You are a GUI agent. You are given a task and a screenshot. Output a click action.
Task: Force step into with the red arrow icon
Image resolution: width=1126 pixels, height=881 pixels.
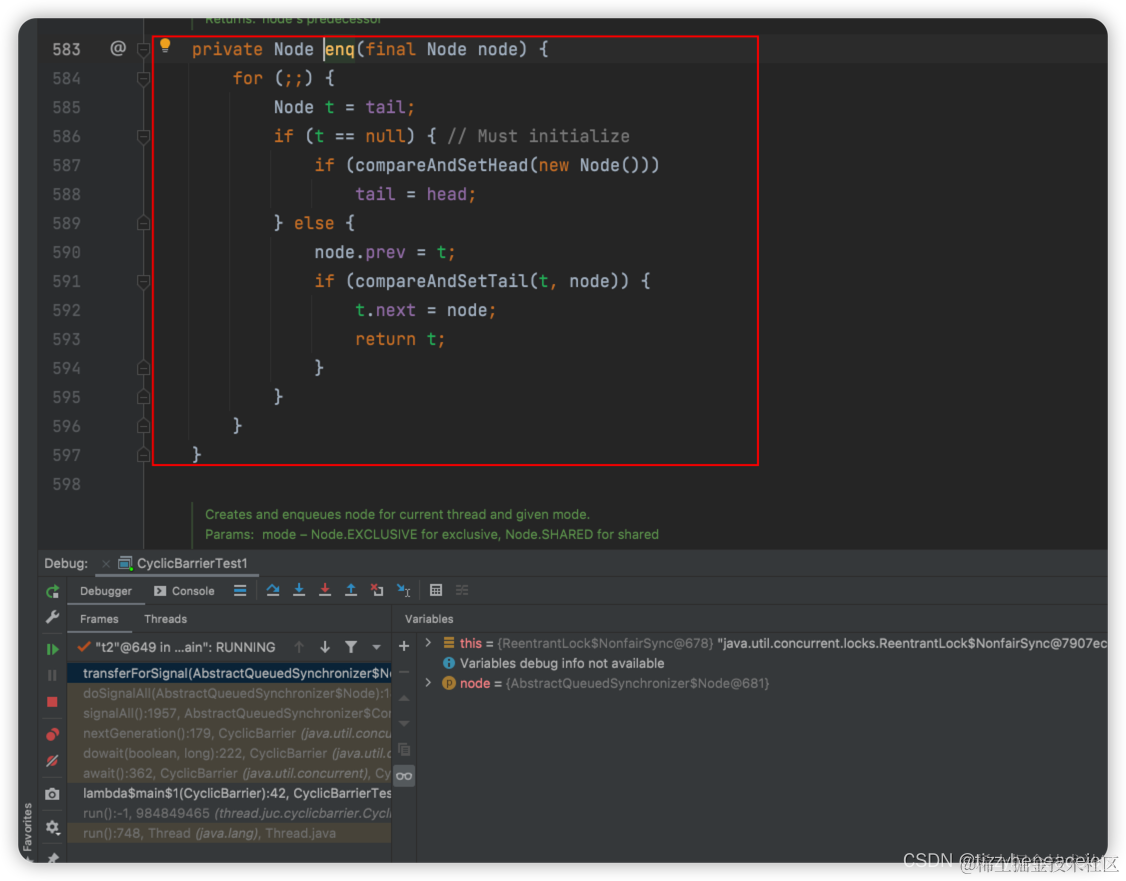[326, 591]
